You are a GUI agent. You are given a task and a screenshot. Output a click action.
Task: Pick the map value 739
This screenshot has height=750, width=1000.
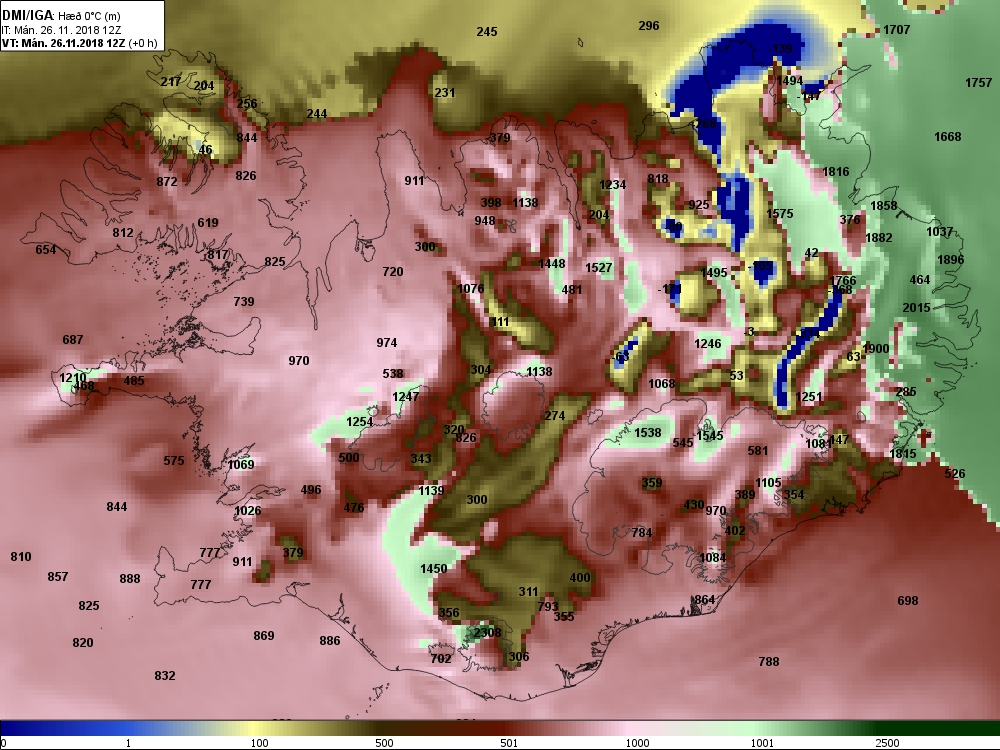(x=244, y=301)
